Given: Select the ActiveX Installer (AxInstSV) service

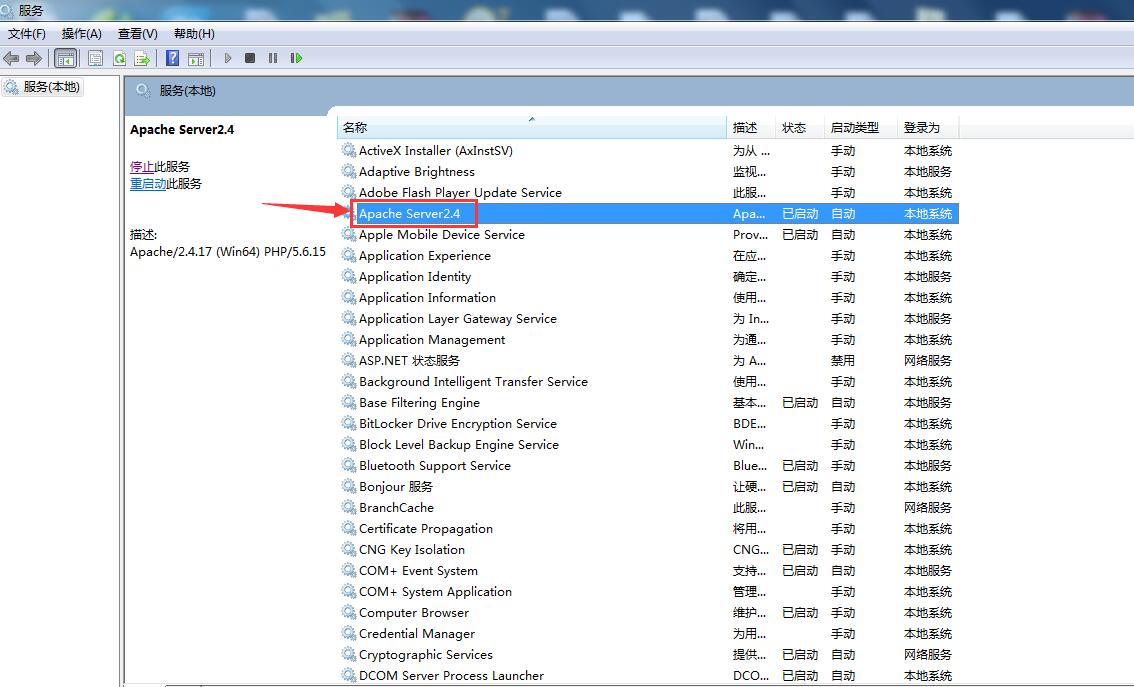Looking at the screenshot, I should tap(649, 150).
